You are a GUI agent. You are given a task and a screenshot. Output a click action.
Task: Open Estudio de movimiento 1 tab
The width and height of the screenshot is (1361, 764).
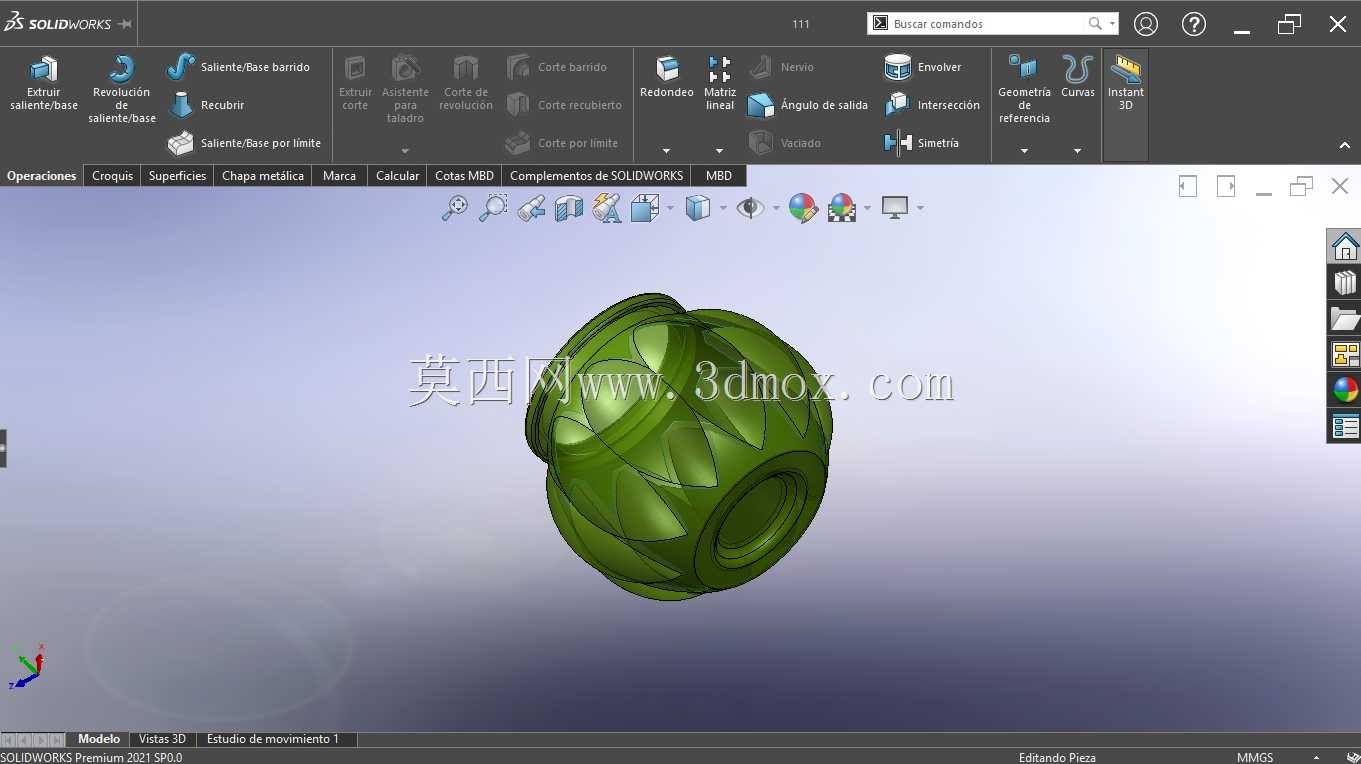(x=273, y=739)
